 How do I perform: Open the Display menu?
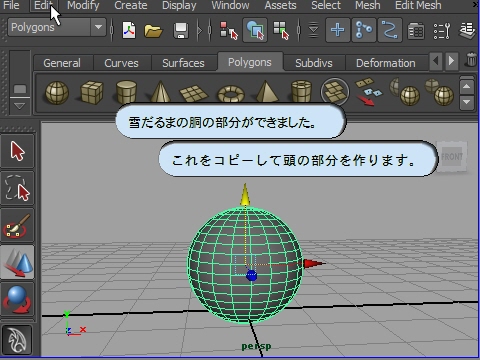tap(179, 5)
